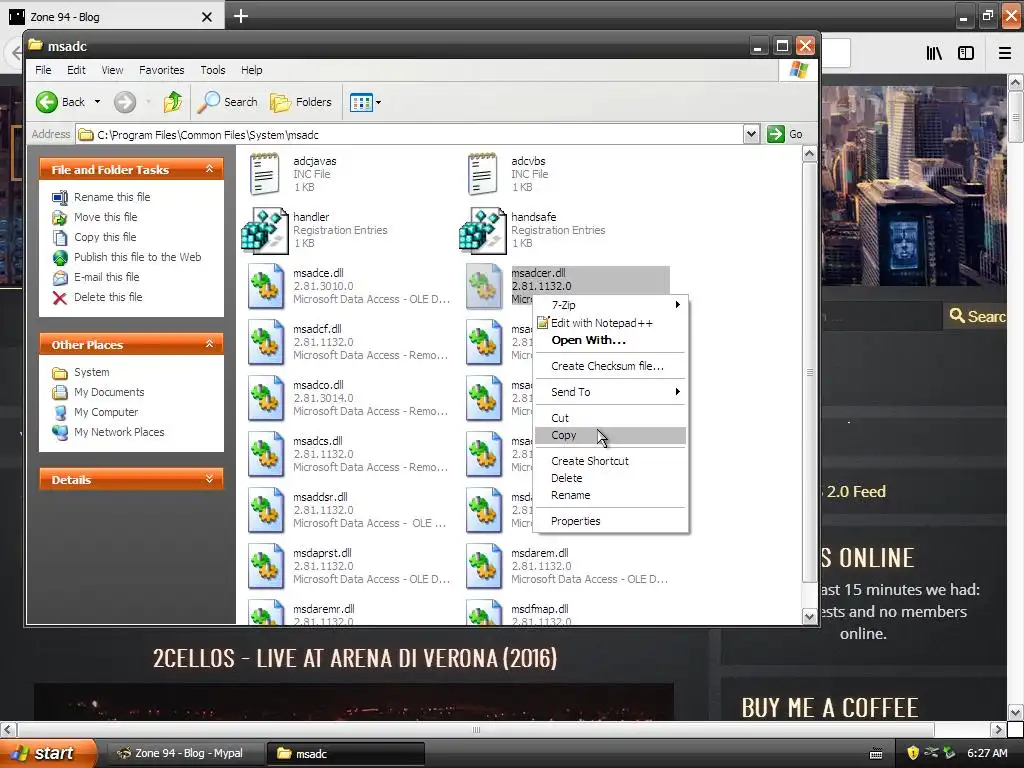The height and width of the screenshot is (768, 1024).
Task: Expand the 7-Zip submenu
Action: pos(610,305)
